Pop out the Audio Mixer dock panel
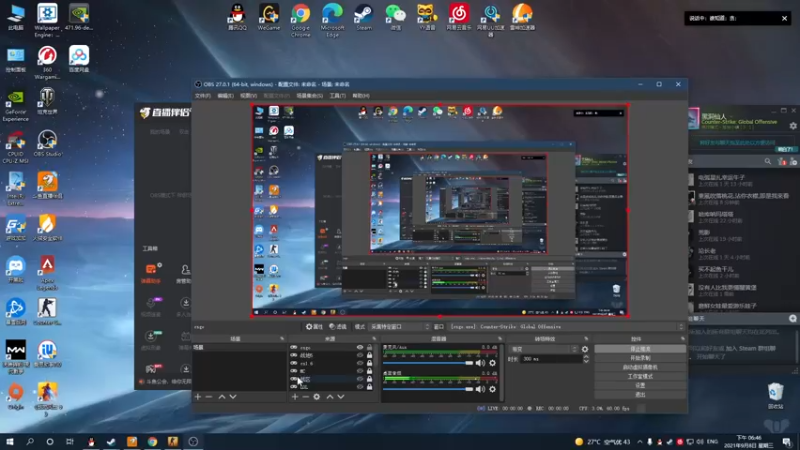Image resolution: width=800 pixels, height=450 pixels. tap(499, 339)
